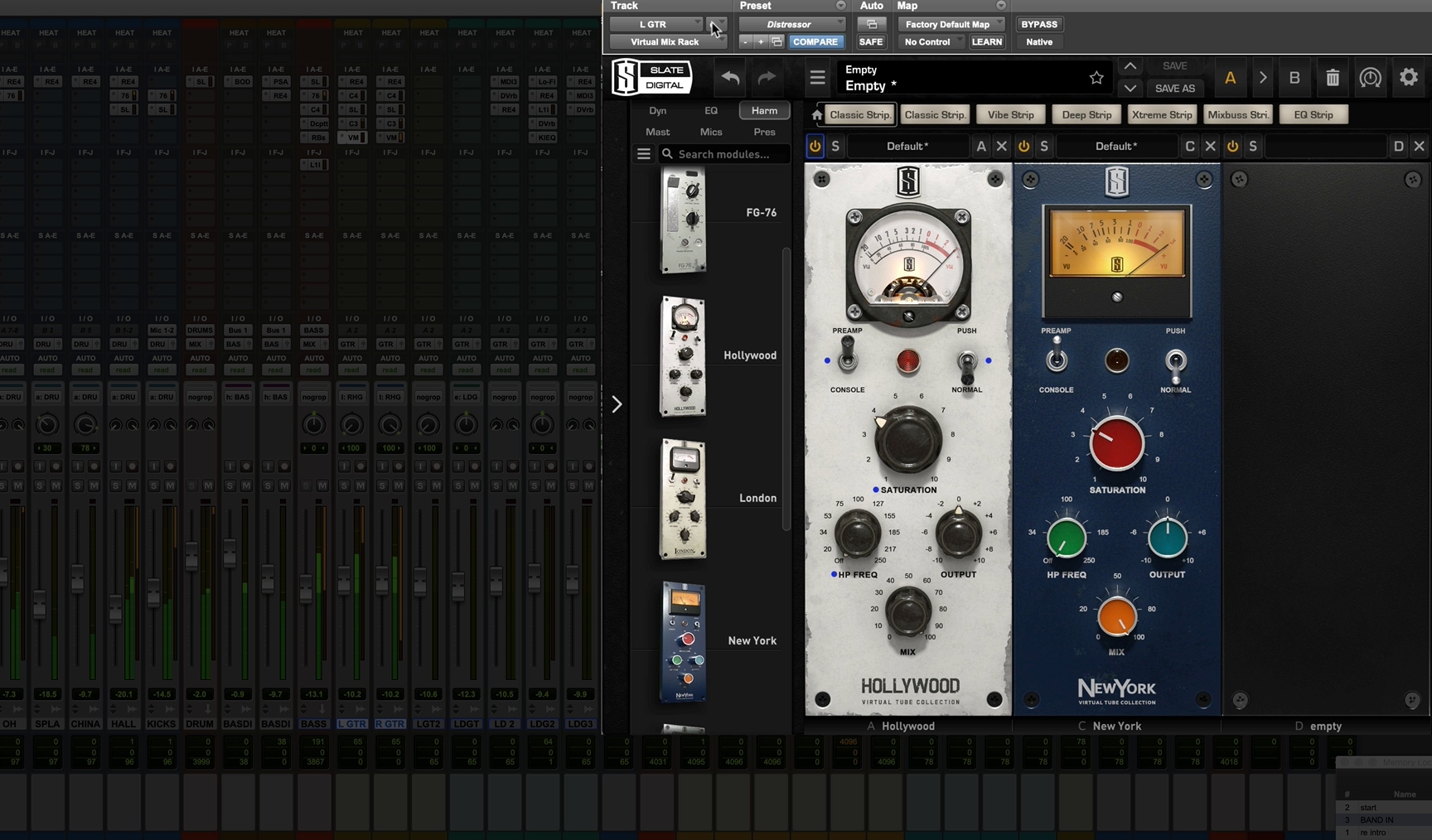The height and width of the screenshot is (840, 1432).
Task: Solo slot C with S button
Action: (1044, 146)
